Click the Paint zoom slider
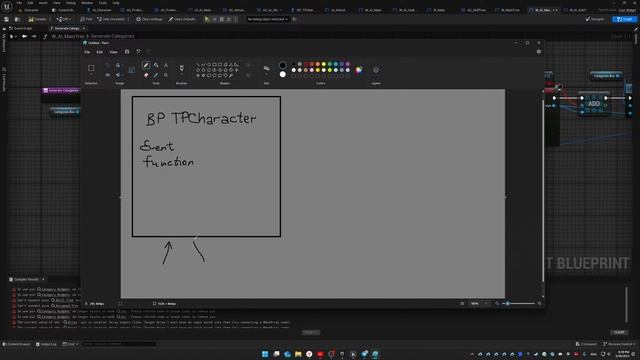640x360 pixels. coord(518,304)
